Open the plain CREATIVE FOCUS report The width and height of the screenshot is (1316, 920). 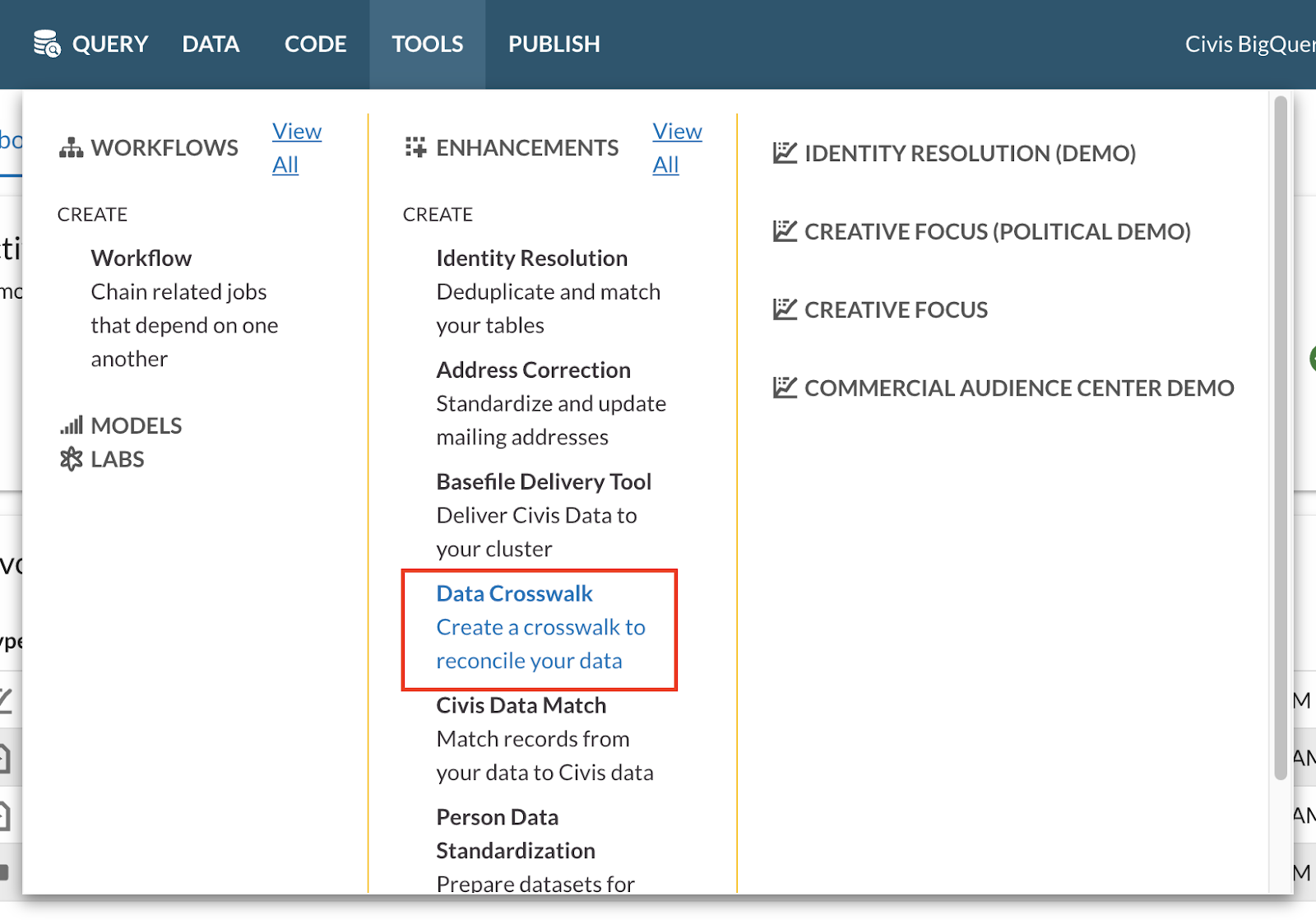tap(897, 309)
